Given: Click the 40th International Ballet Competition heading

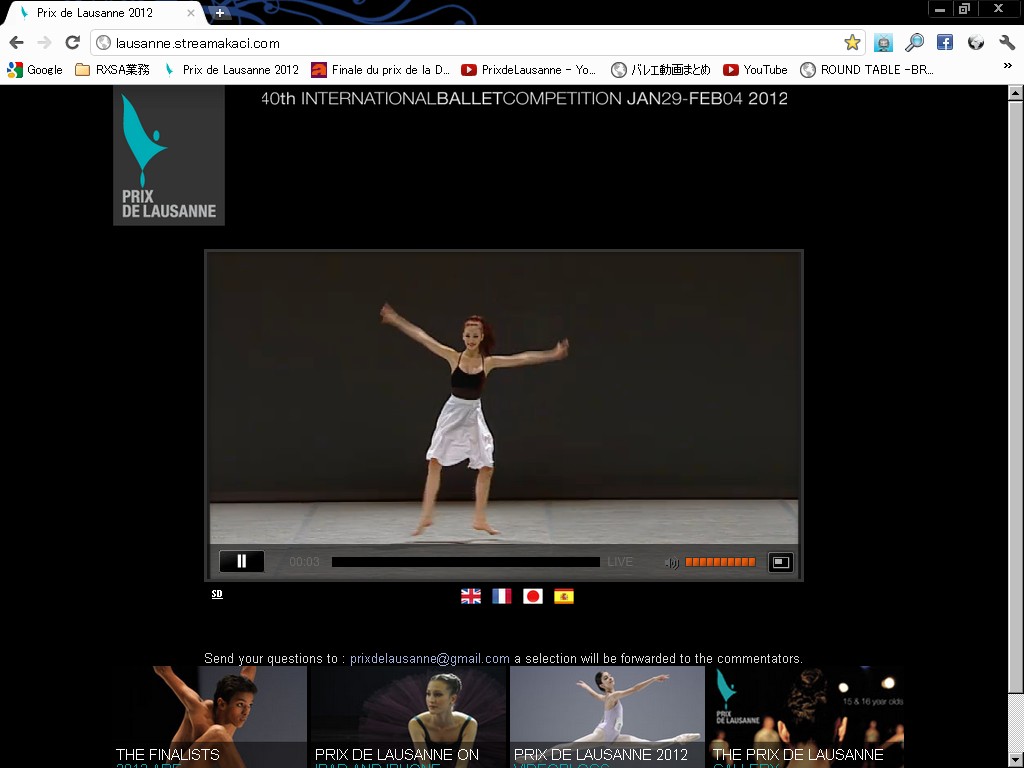Looking at the screenshot, I should click(524, 99).
